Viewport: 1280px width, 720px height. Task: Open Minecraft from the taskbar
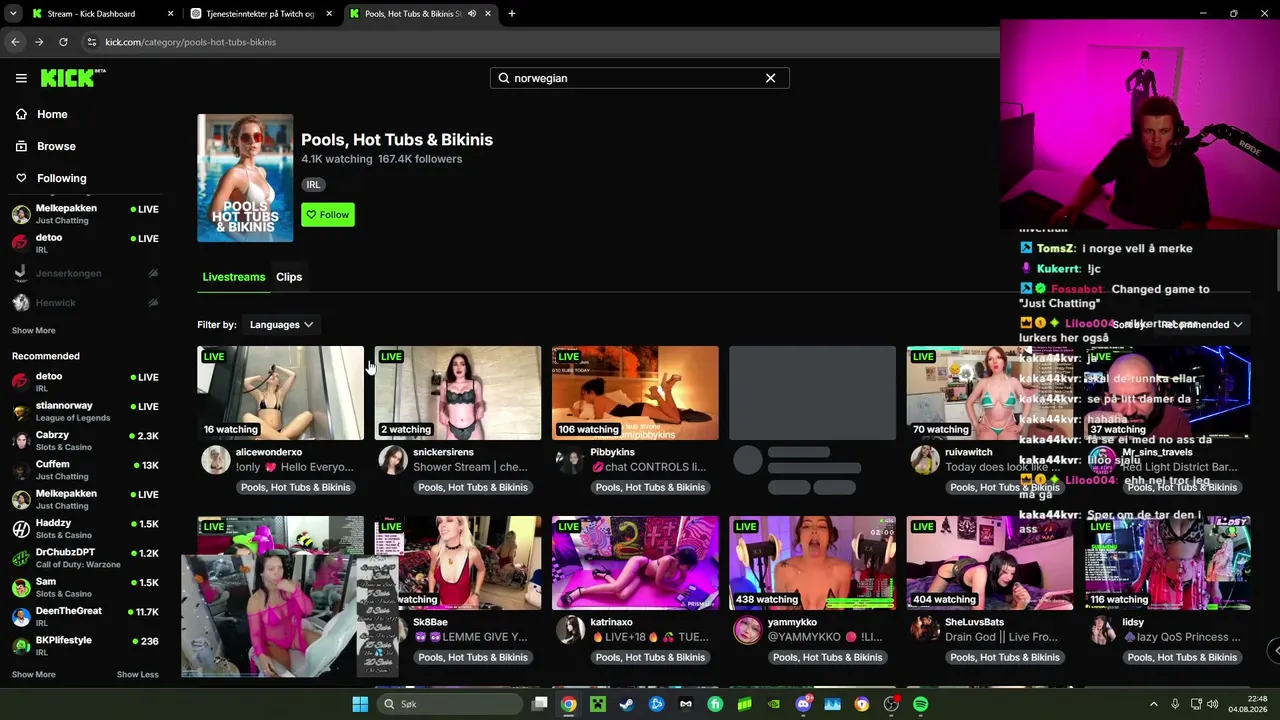598,704
